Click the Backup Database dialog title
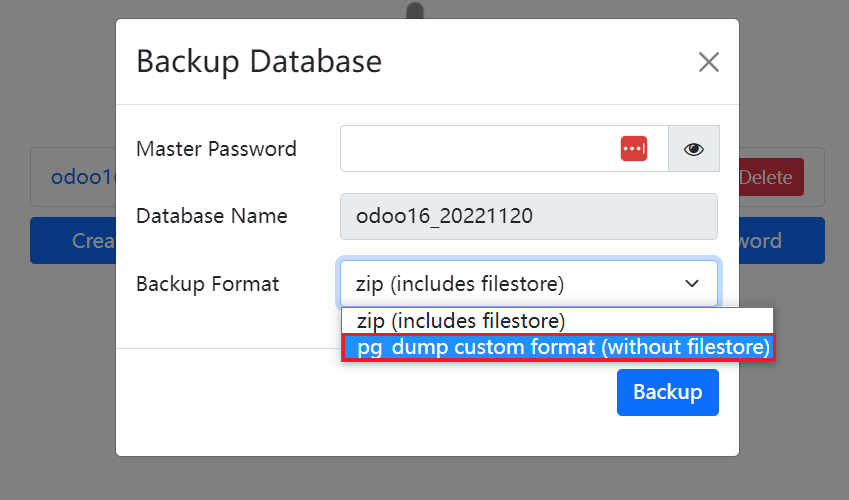The width and height of the screenshot is (849, 500). pyautogui.click(x=258, y=62)
